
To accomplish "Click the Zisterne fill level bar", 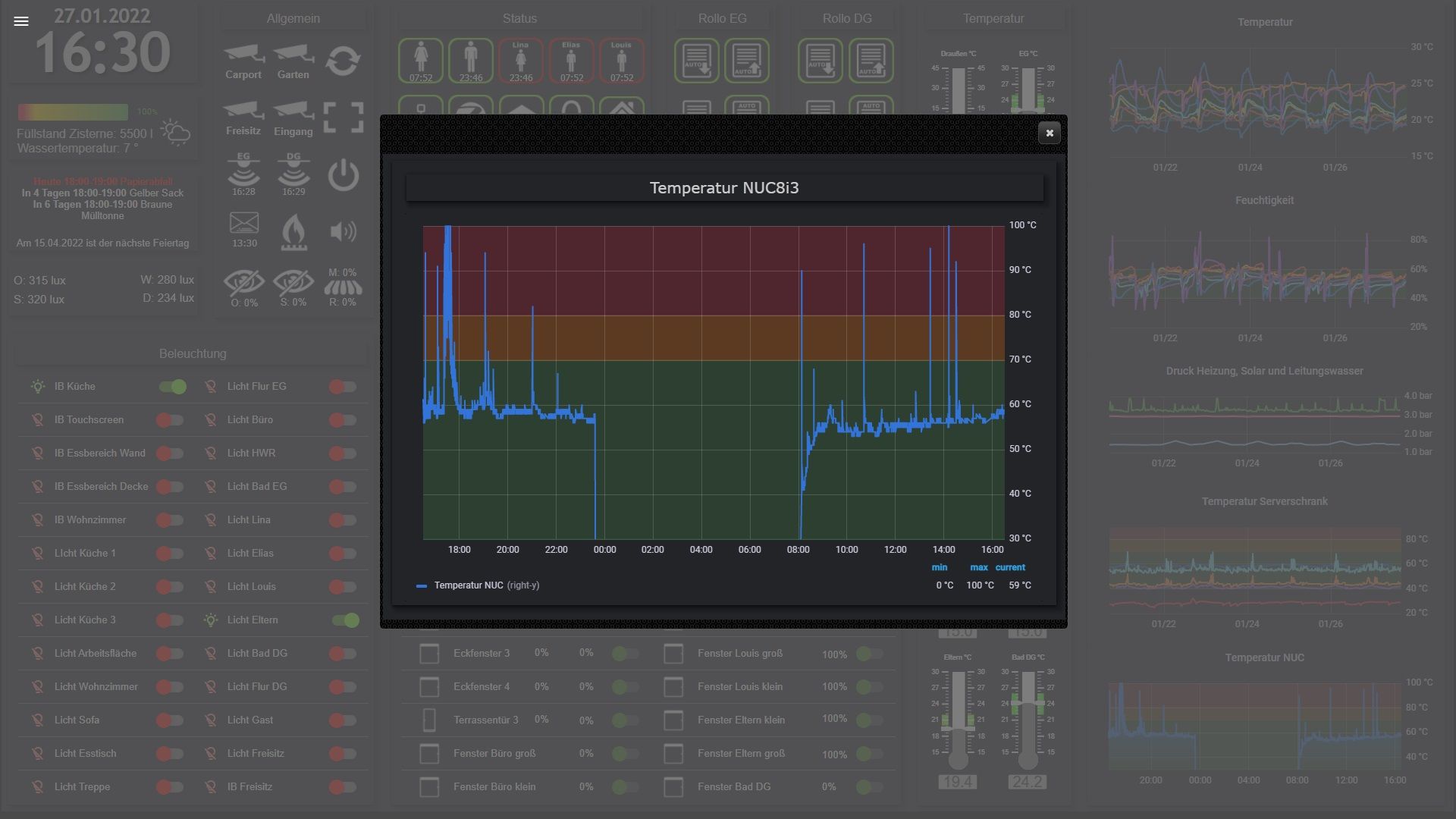I will tap(73, 111).
